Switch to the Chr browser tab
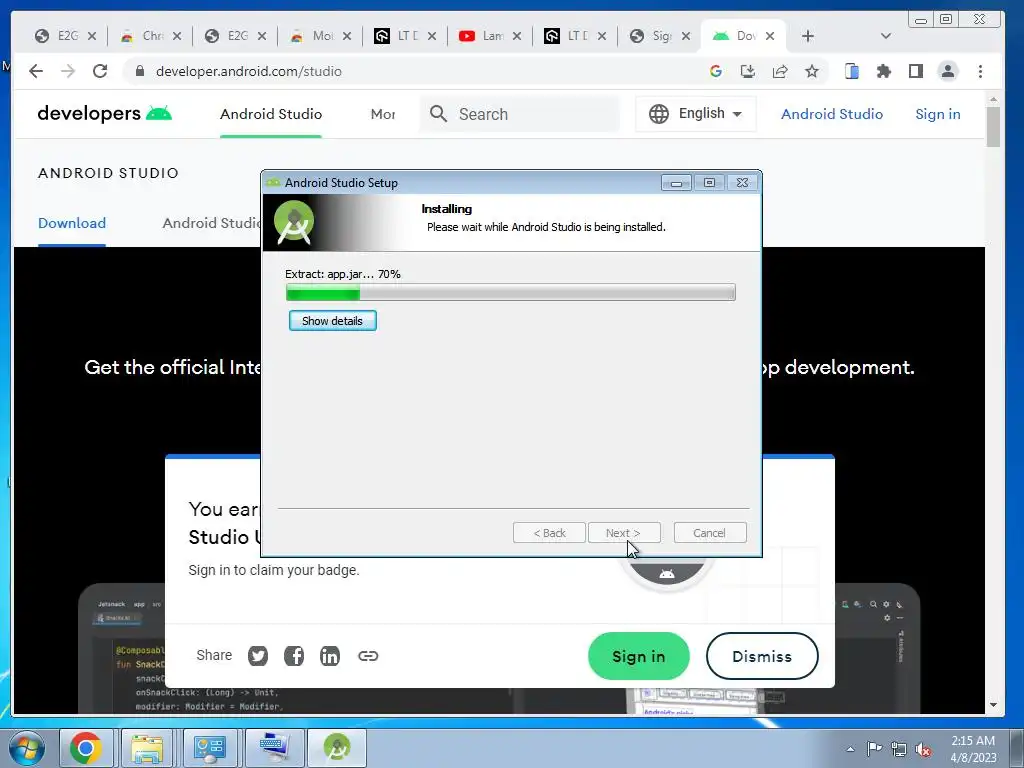 pos(151,36)
